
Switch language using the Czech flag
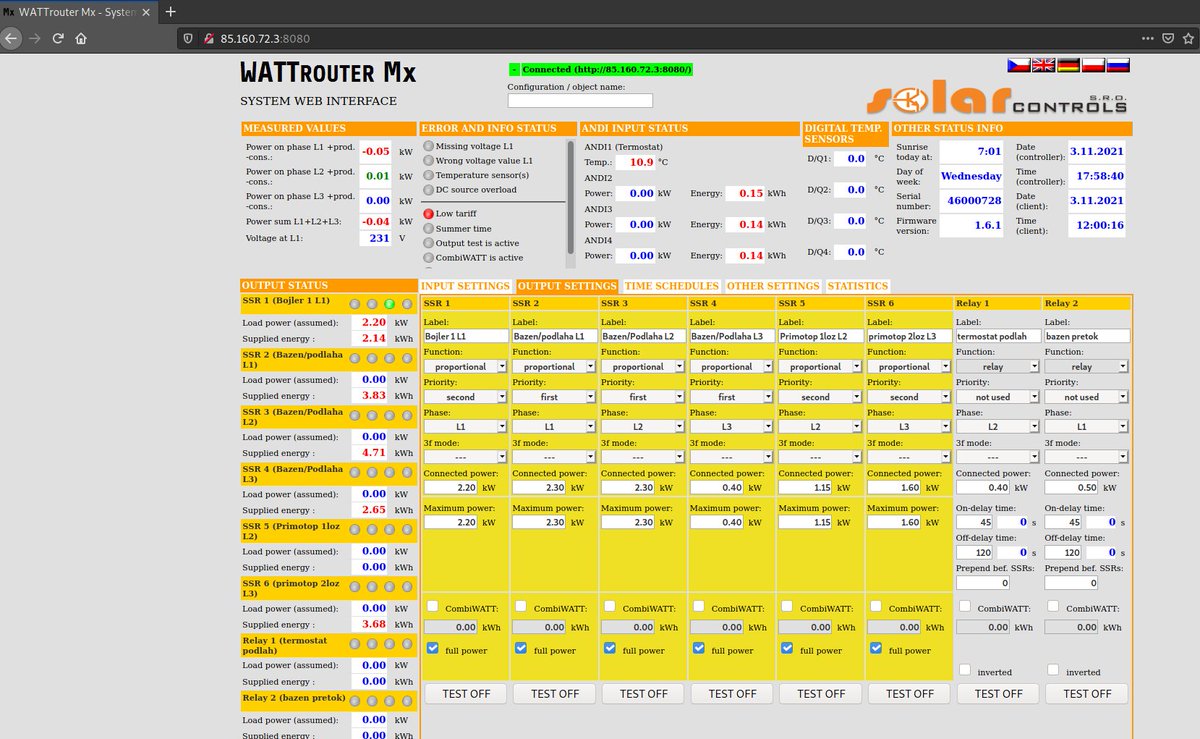(x=1019, y=65)
